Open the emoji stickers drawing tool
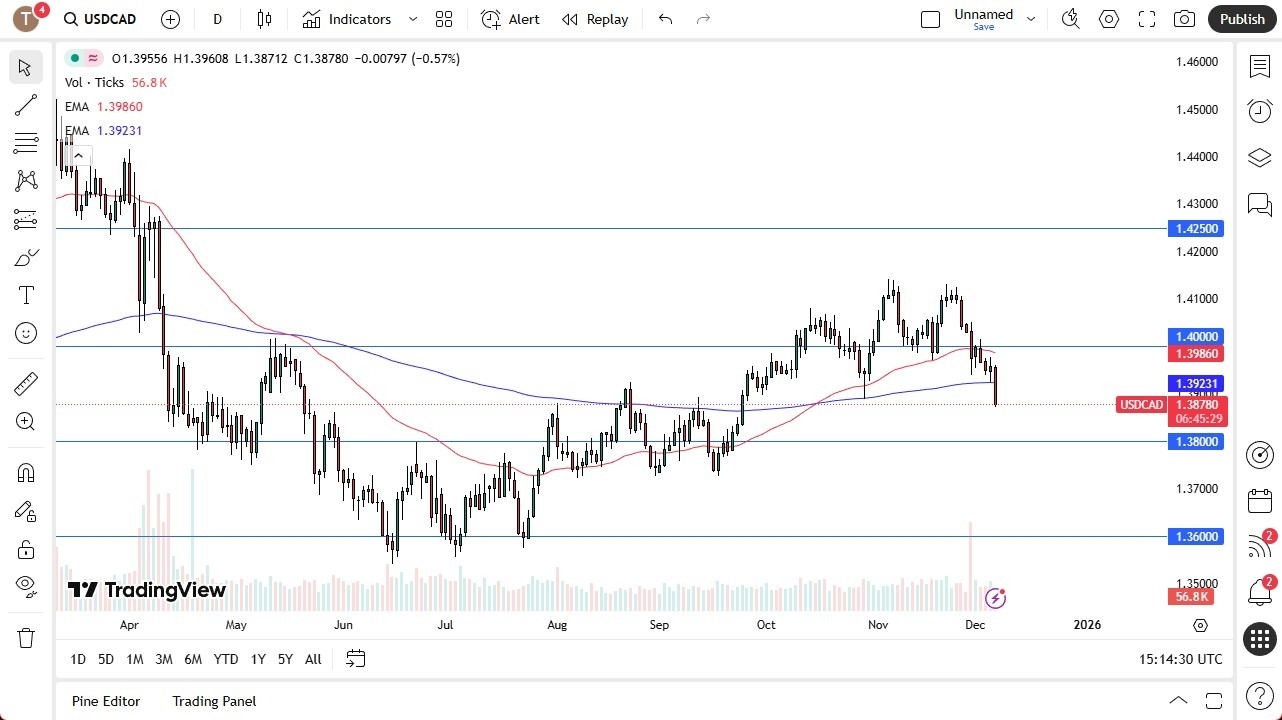 25,333
